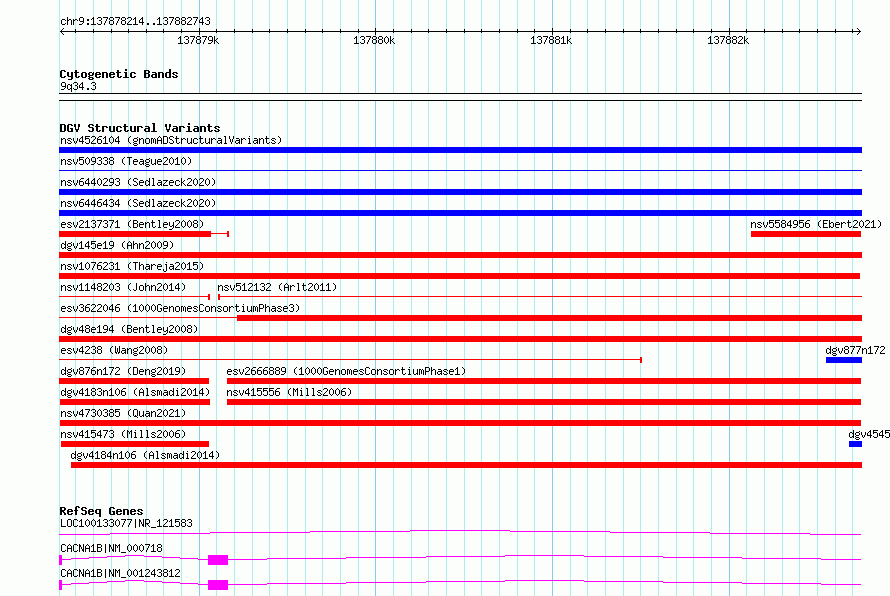
Task: Click the red bar under dgv876n172
Action: [134, 381]
